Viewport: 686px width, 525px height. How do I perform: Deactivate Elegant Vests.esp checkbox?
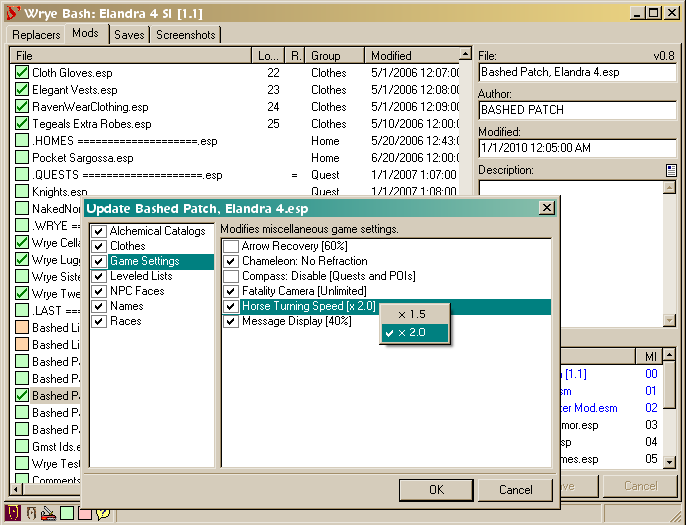coord(22,89)
